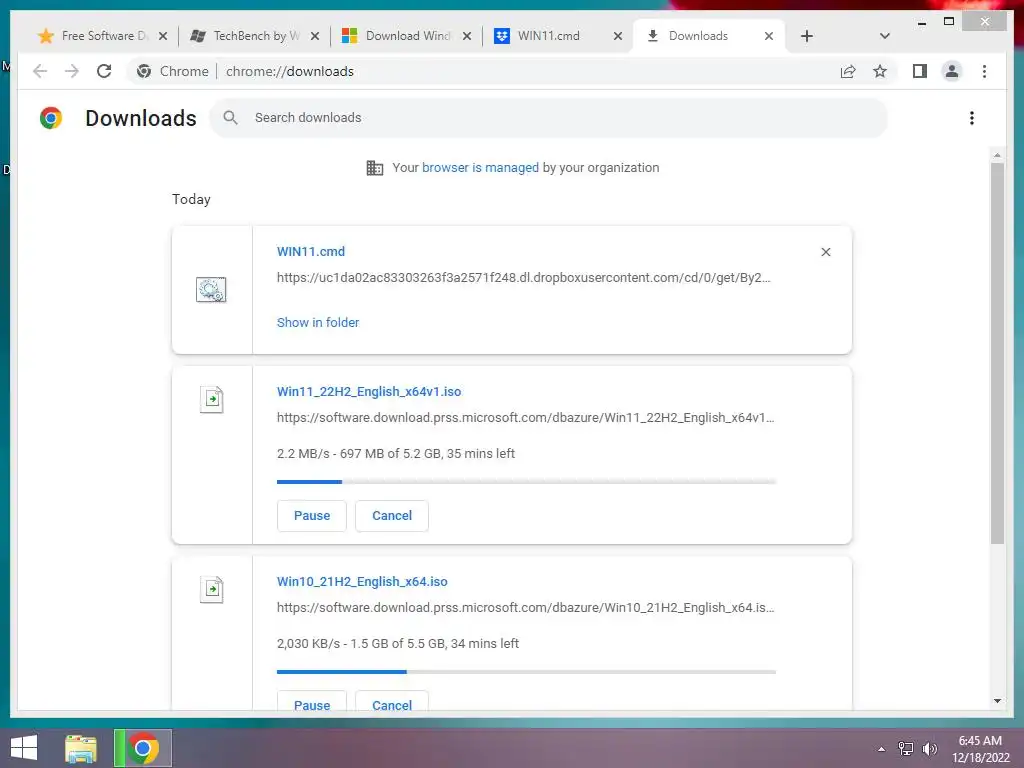Close the Download Windows tab
This screenshot has width=1024, height=768.
[x=467, y=36]
